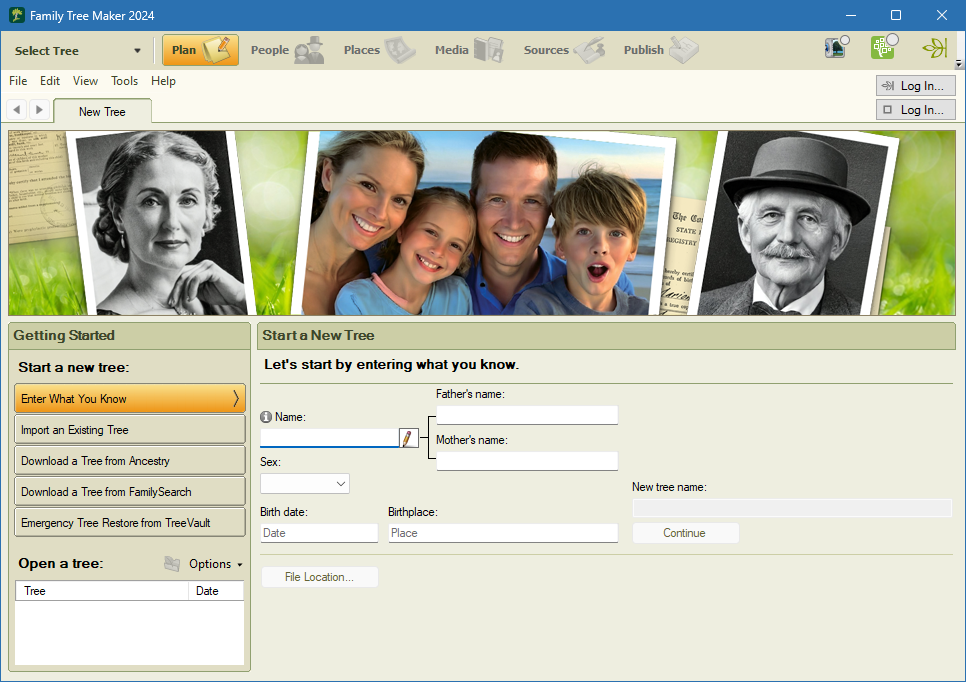Open the Tools menu
The image size is (966, 682).
pyautogui.click(x=124, y=81)
